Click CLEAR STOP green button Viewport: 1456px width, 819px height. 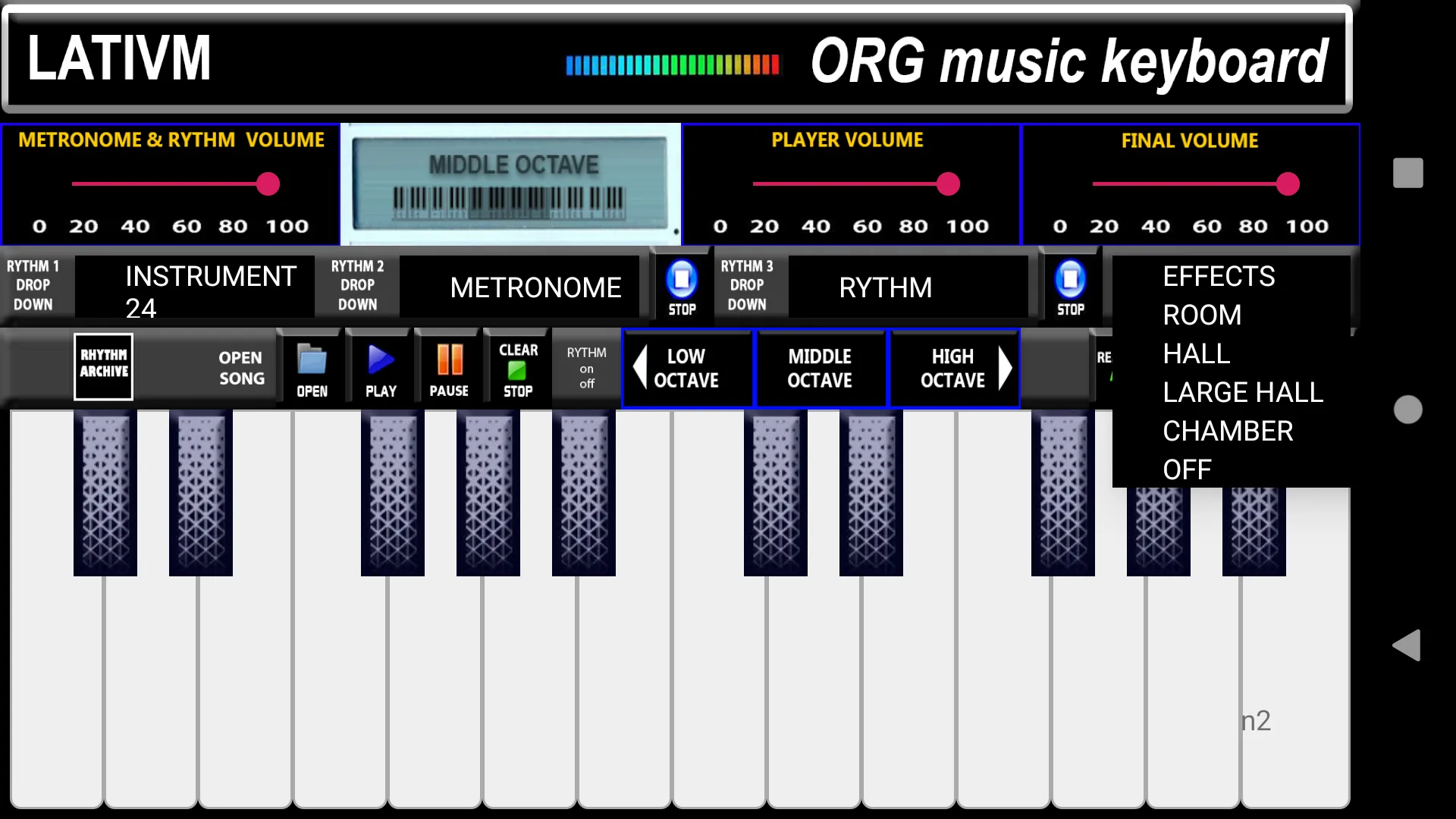point(518,370)
